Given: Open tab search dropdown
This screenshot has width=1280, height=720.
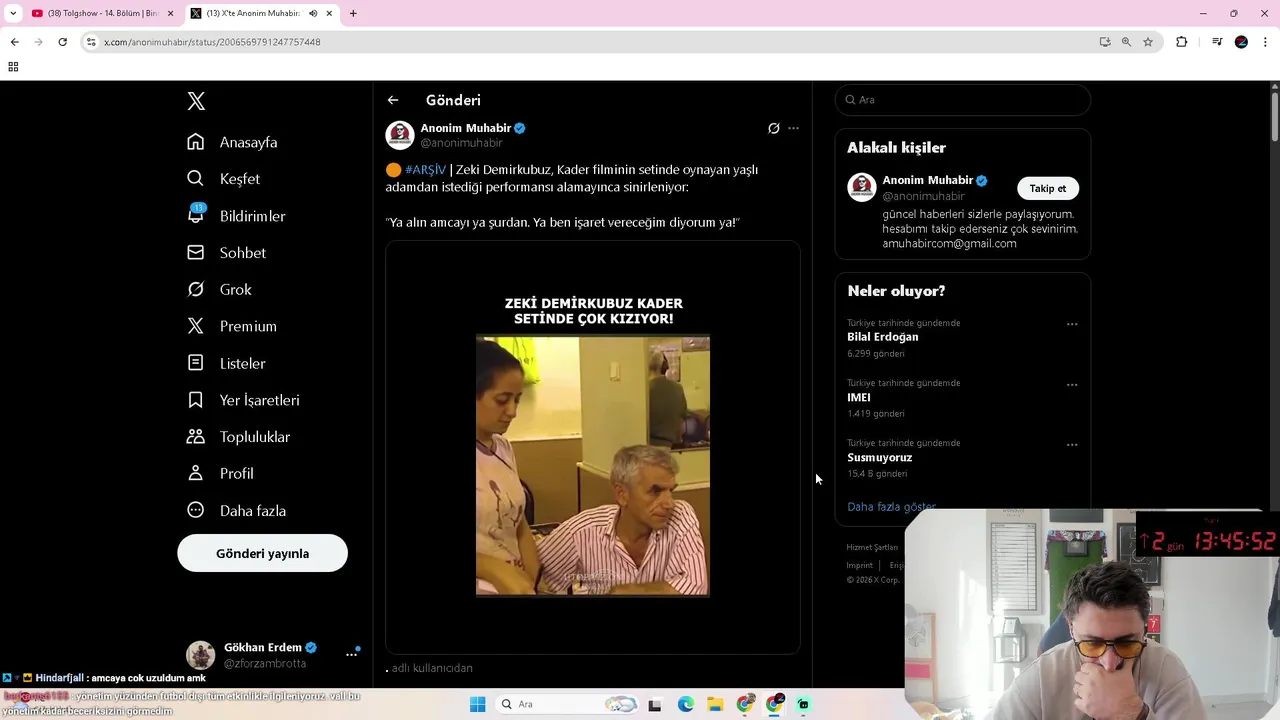Looking at the screenshot, I should click(x=12, y=13).
